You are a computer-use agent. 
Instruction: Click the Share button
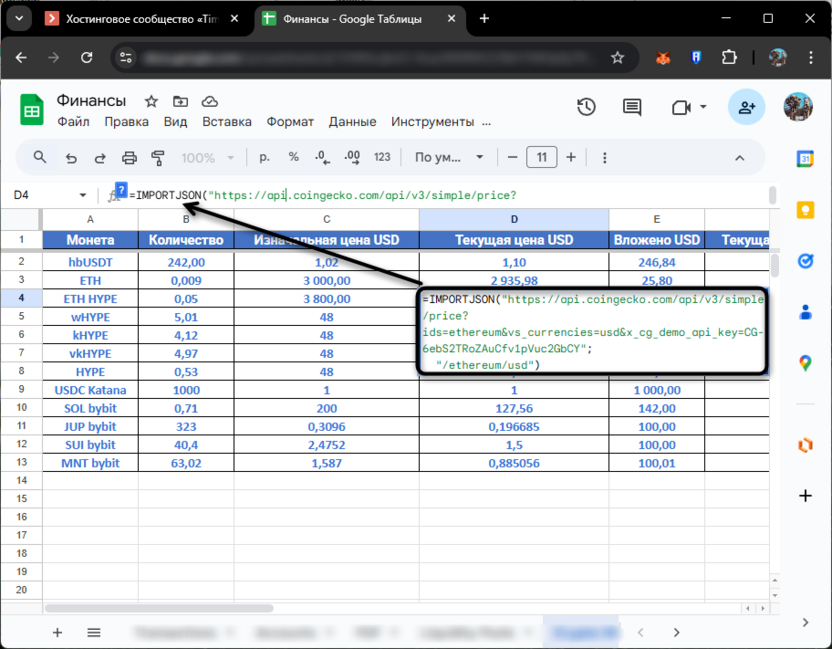pyautogui.click(x=746, y=106)
